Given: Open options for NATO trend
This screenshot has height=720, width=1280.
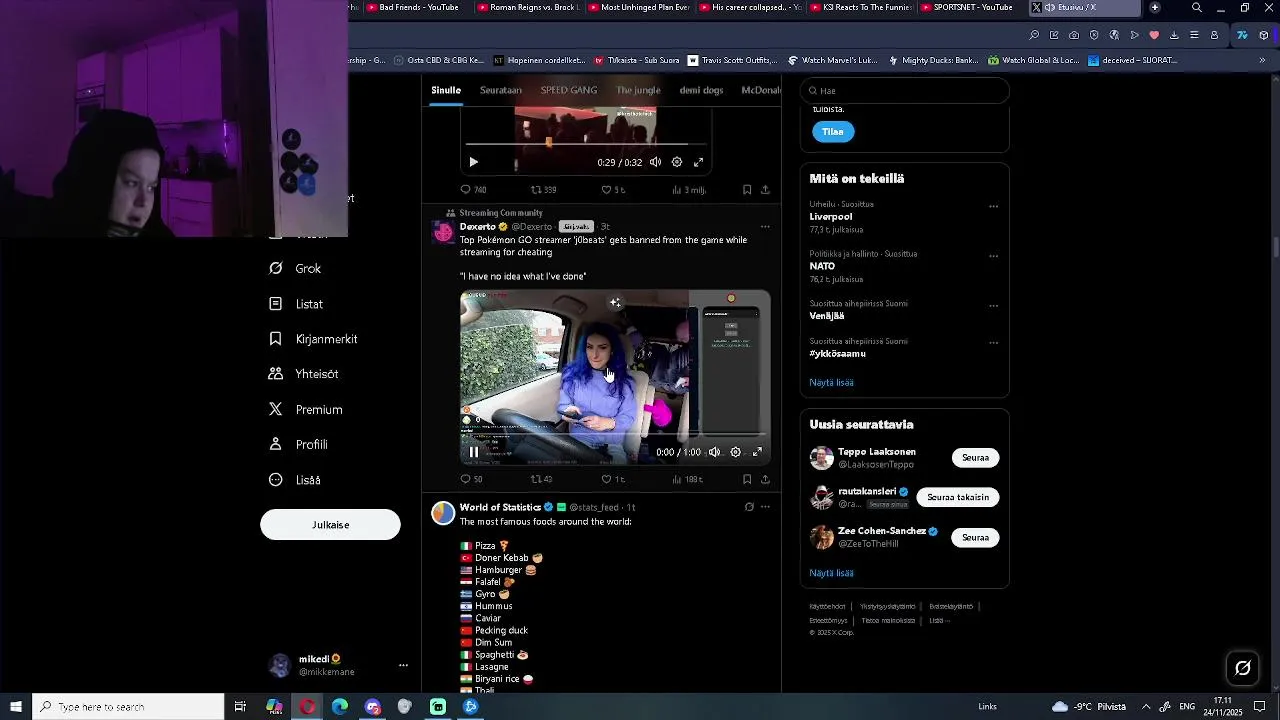Looking at the screenshot, I should point(993,256).
